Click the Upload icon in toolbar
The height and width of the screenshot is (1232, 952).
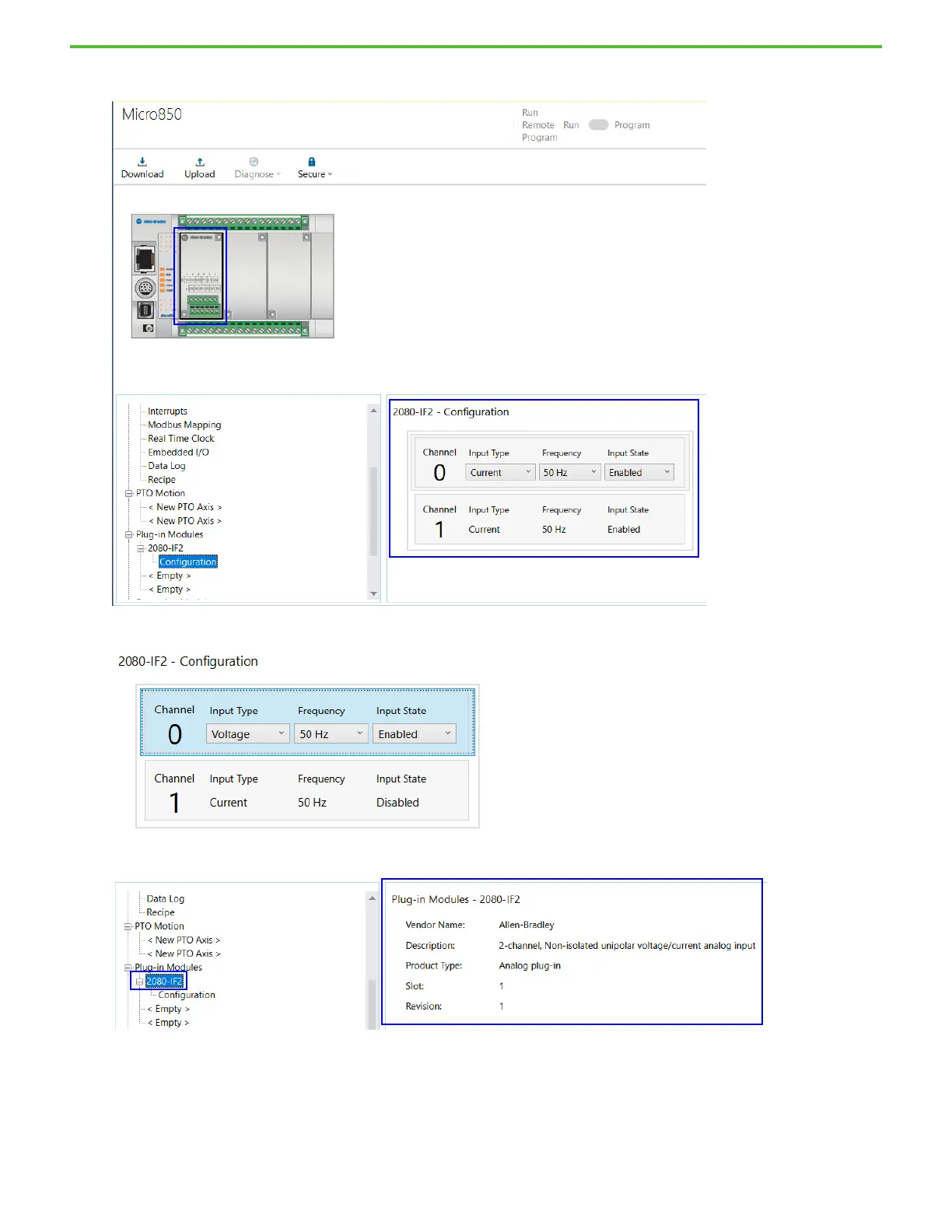coord(200,163)
